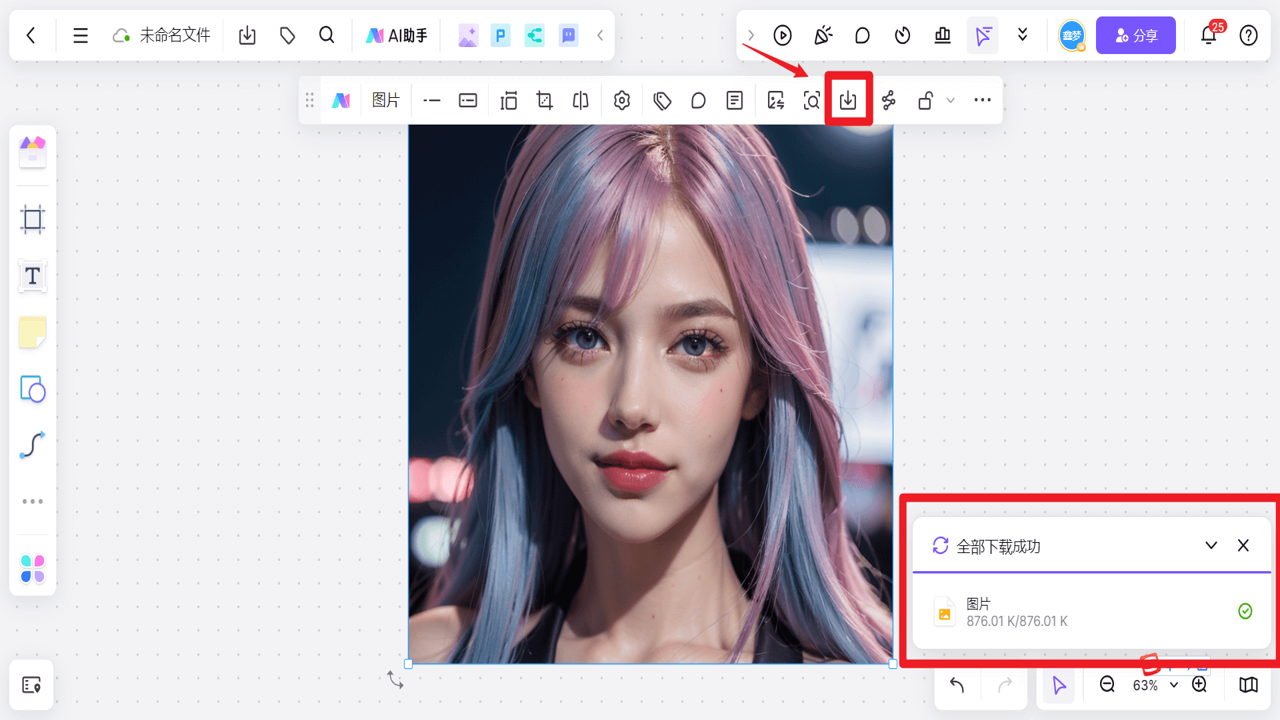Expand more tools double chevron
Screen dimensions: 1280x720
(x=1022, y=35)
